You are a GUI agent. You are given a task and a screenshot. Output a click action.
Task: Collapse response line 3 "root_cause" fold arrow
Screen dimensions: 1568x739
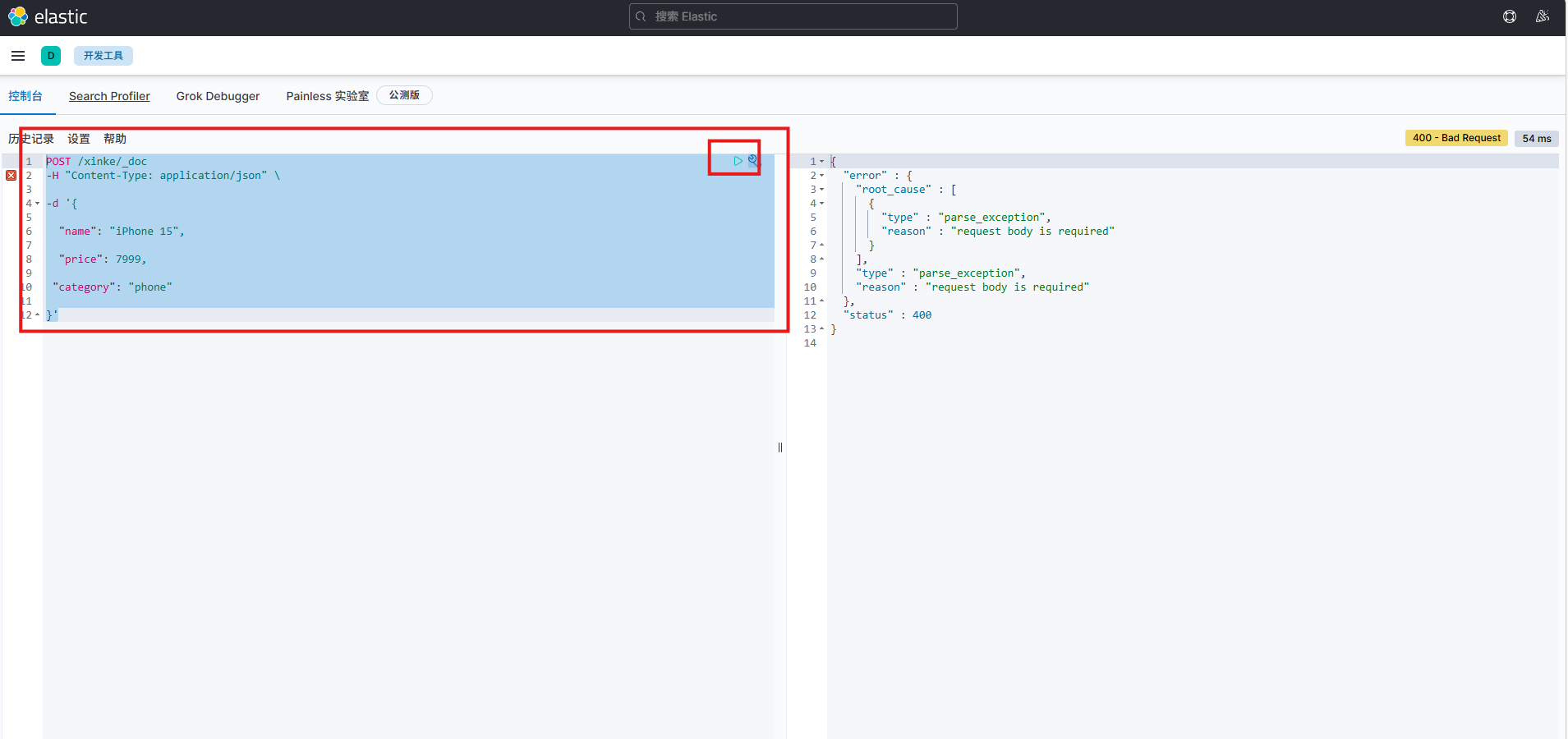coord(821,190)
